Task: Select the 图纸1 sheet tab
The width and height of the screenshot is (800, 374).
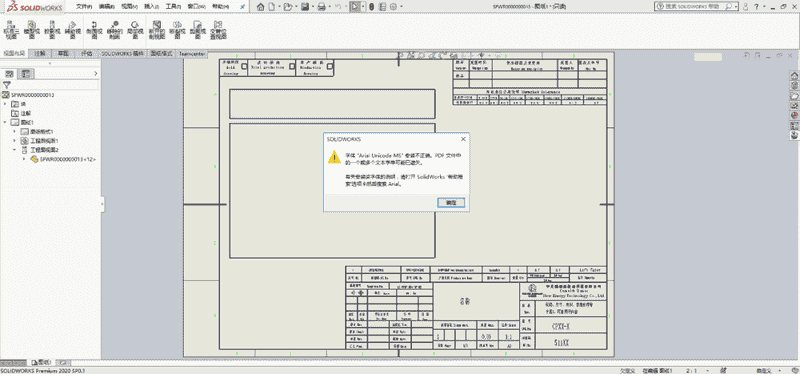Action: 41,362
